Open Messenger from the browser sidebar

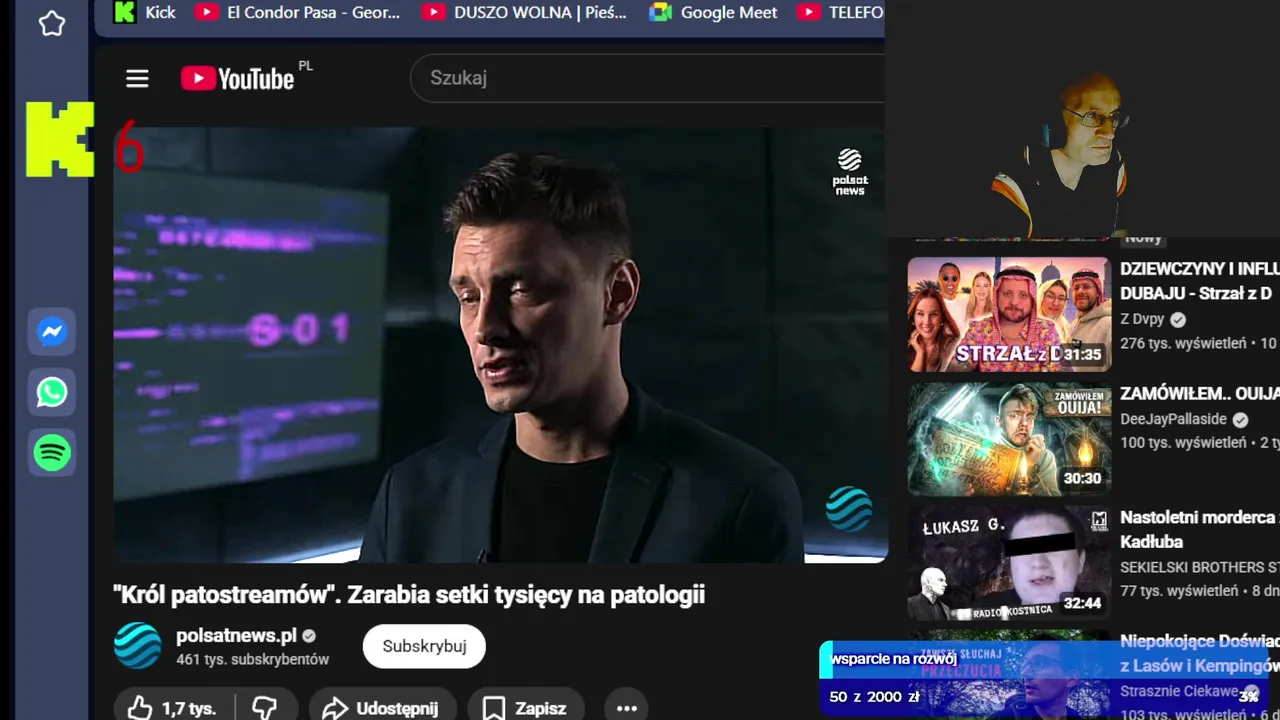pyautogui.click(x=52, y=332)
